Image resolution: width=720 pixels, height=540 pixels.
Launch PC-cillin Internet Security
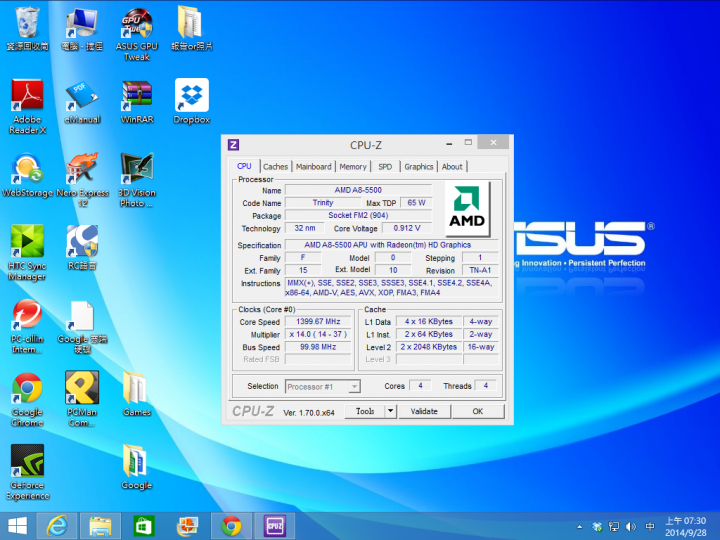[x=27, y=326]
